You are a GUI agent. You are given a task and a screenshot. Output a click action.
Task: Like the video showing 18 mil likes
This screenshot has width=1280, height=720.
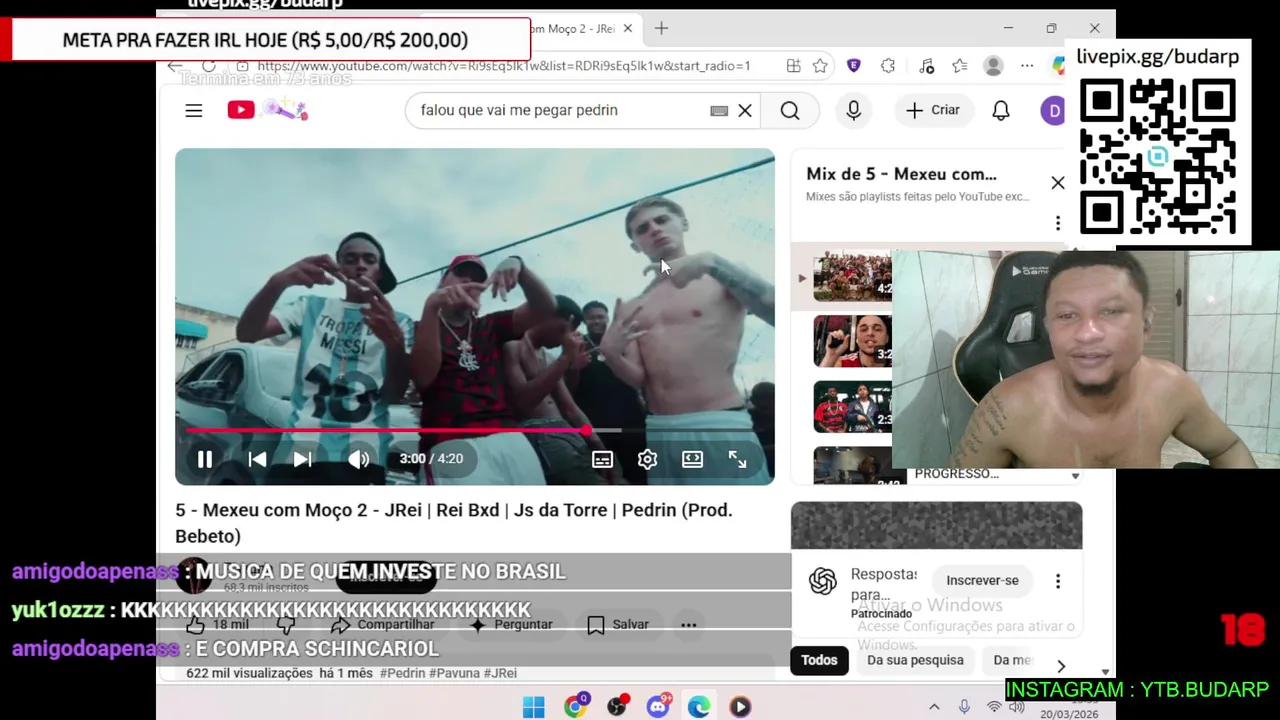[x=217, y=625]
